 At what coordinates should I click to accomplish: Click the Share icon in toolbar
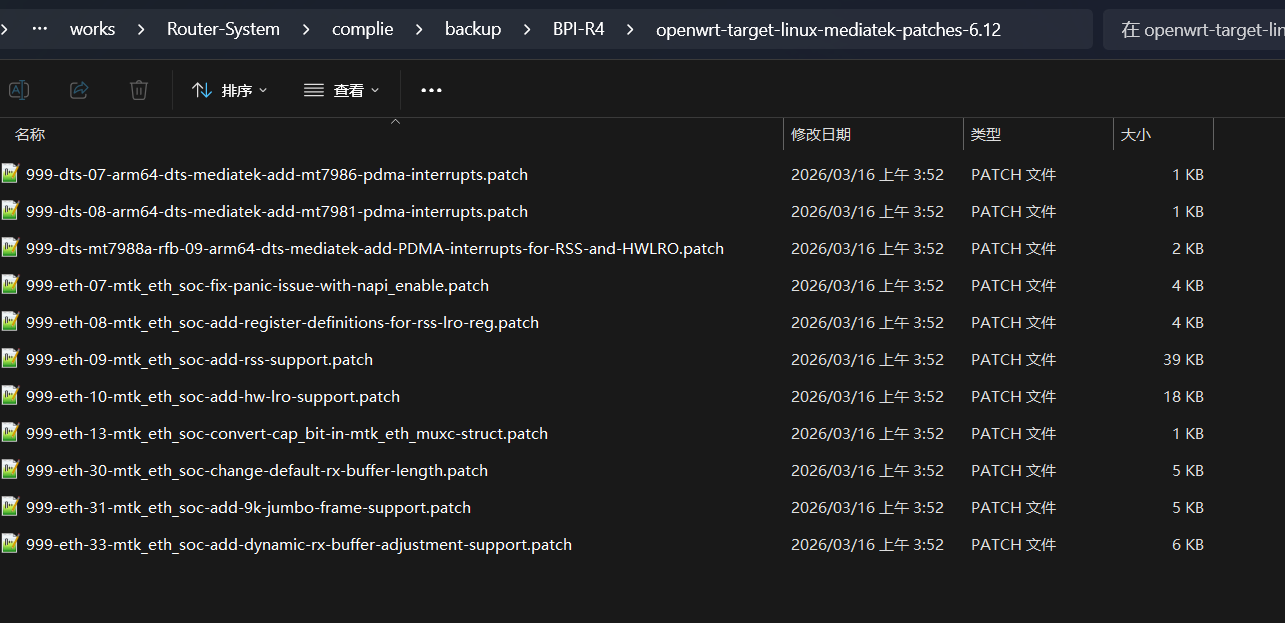click(79, 90)
